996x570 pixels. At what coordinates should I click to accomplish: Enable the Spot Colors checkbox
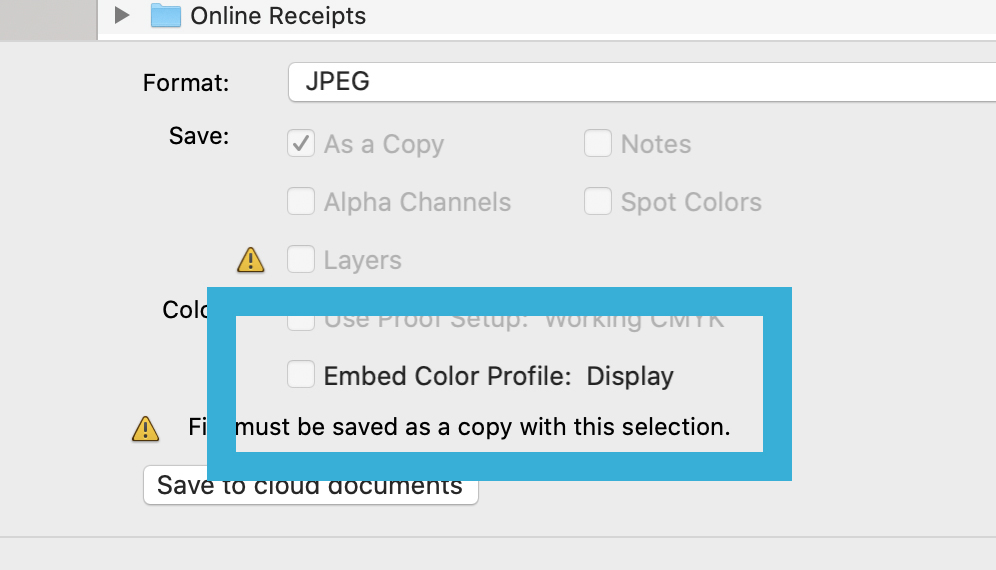tap(598, 202)
